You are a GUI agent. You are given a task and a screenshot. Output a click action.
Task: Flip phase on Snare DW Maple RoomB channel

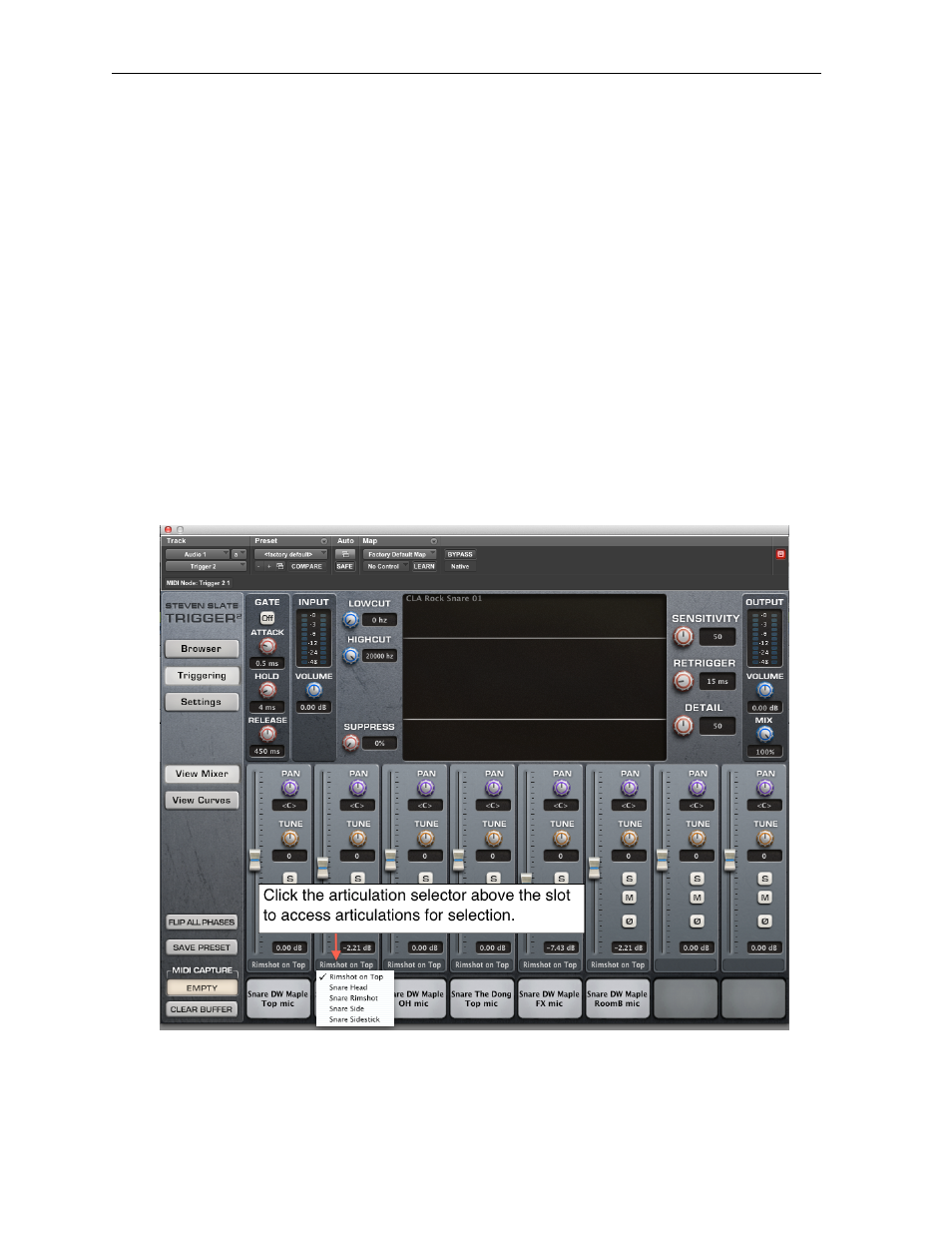tap(630, 921)
